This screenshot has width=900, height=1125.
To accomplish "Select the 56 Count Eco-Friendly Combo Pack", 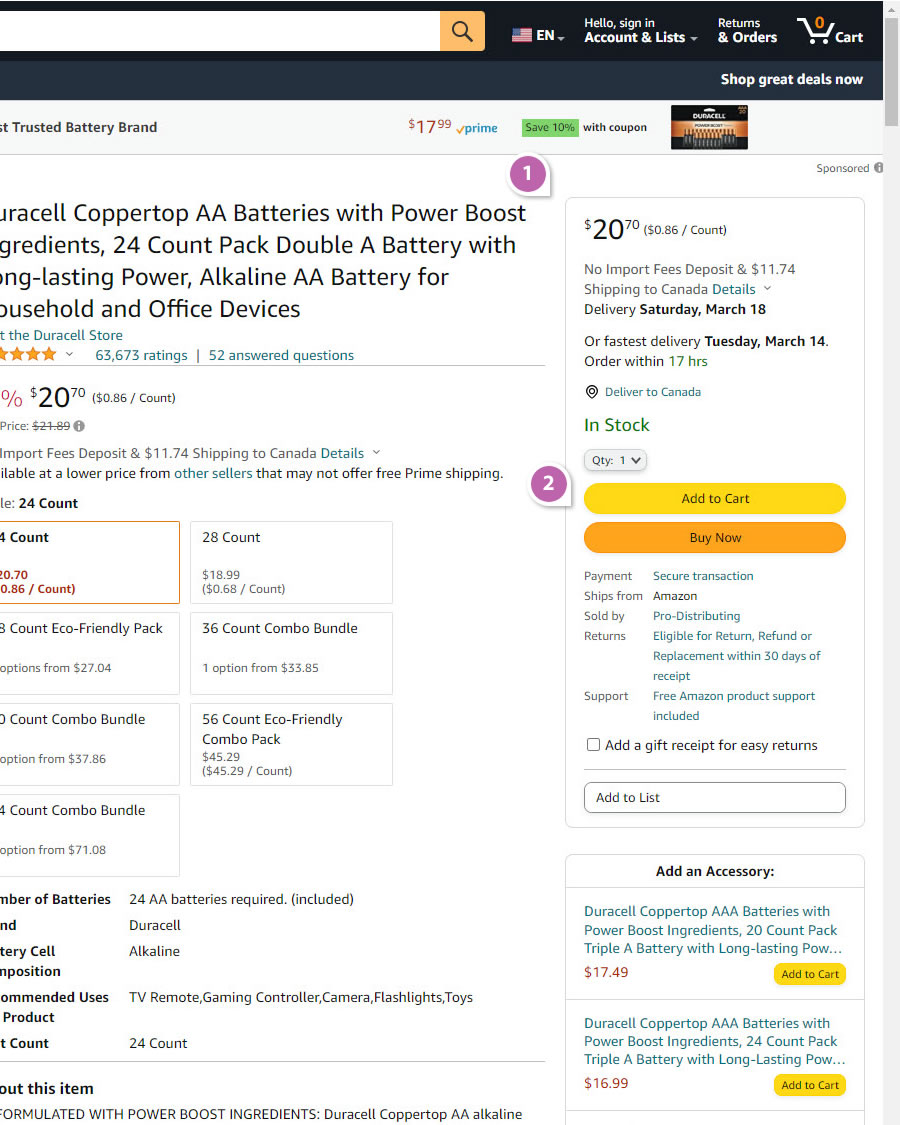I will [291, 744].
